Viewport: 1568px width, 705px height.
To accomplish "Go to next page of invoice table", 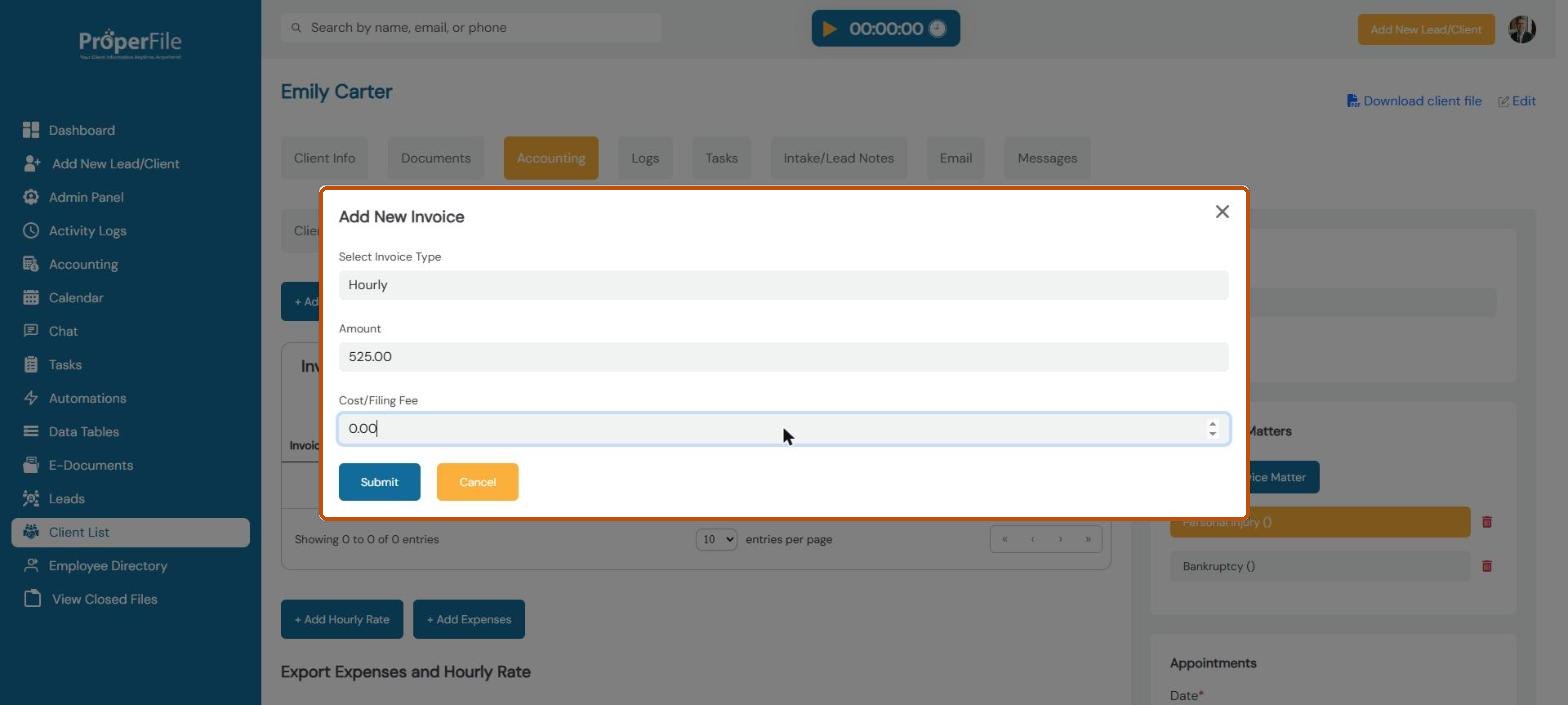I will click(x=1060, y=539).
